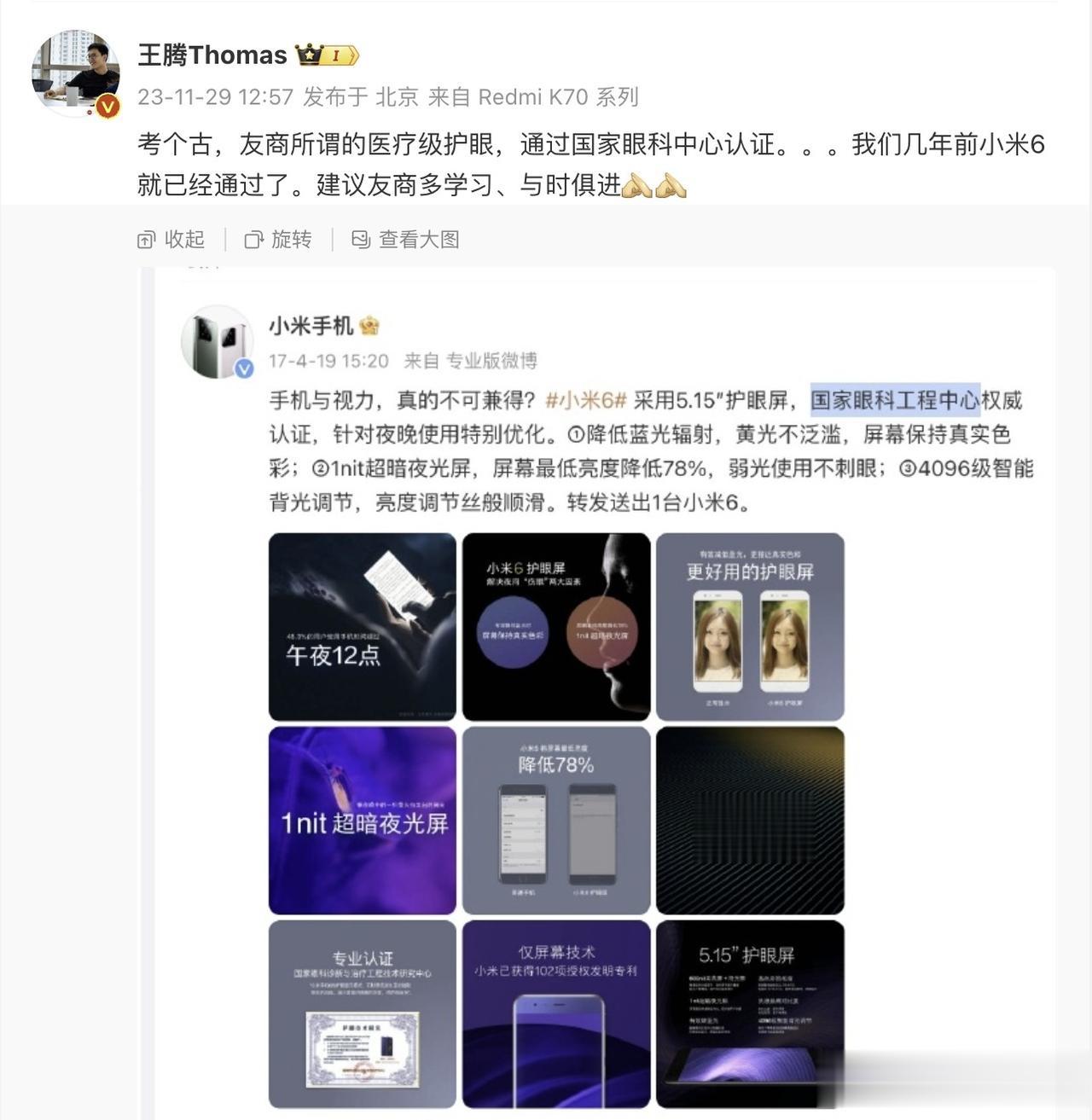Screen dimensions: 1092x1120
Task: Open the 仅屏幕技术 patents thumbnail
Action: click(556, 1014)
